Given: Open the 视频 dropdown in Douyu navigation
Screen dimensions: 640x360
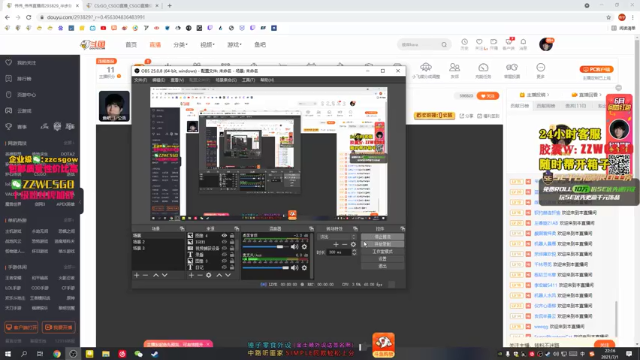Looking at the screenshot, I should pyautogui.click(x=207, y=44).
